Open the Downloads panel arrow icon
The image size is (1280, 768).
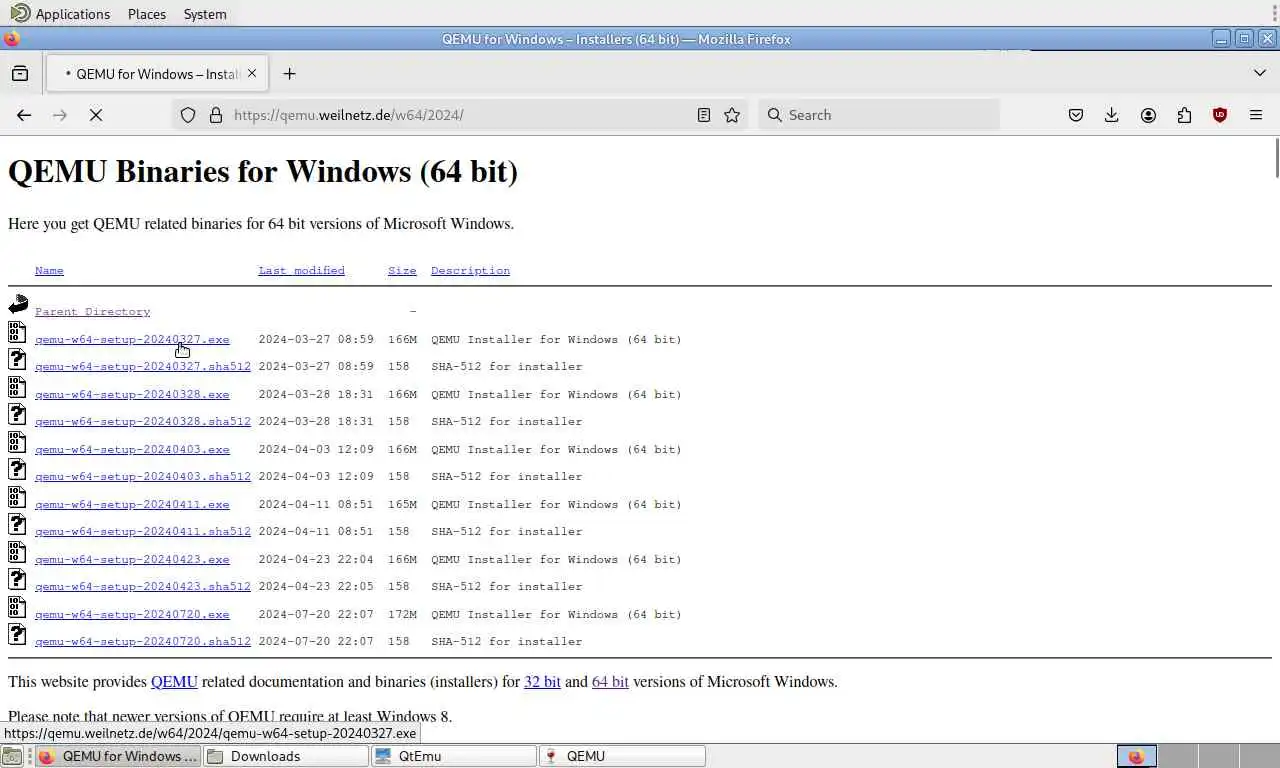(1112, 115)
